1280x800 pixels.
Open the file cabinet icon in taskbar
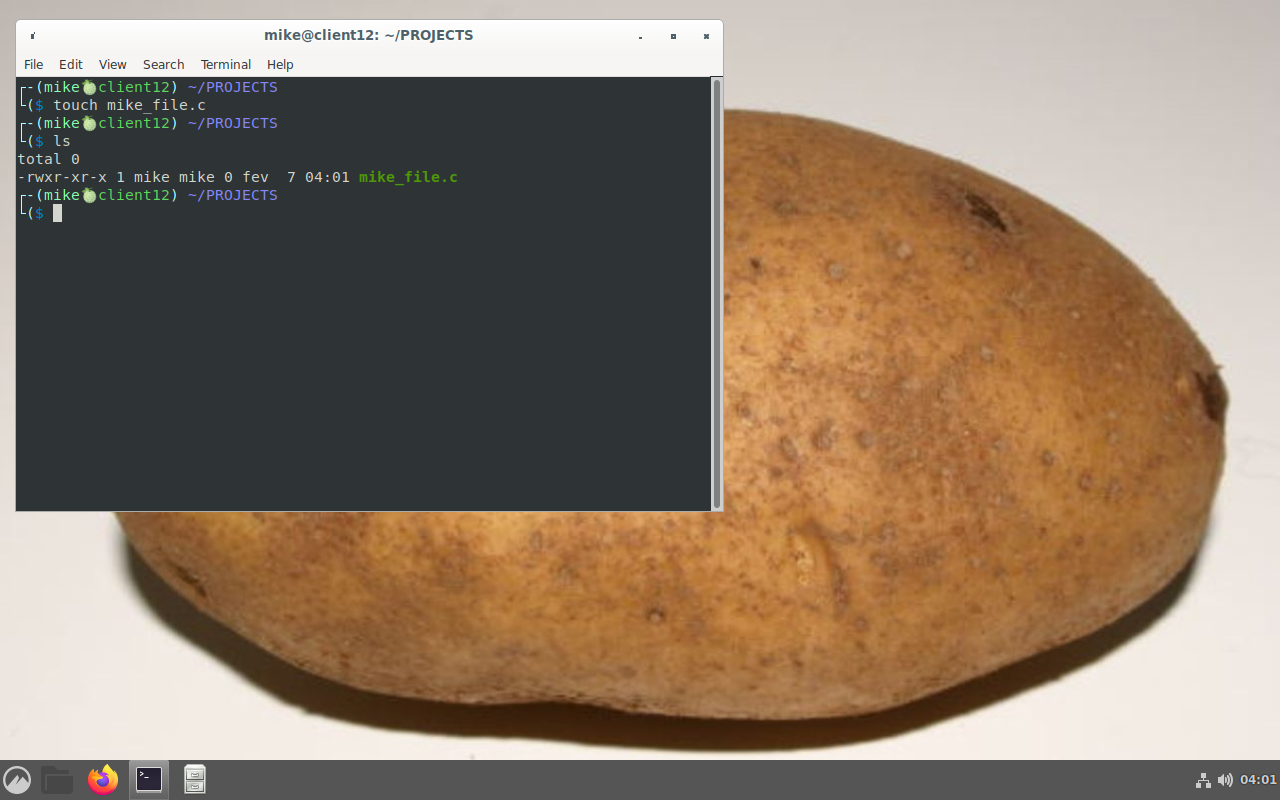click(195, 779)
